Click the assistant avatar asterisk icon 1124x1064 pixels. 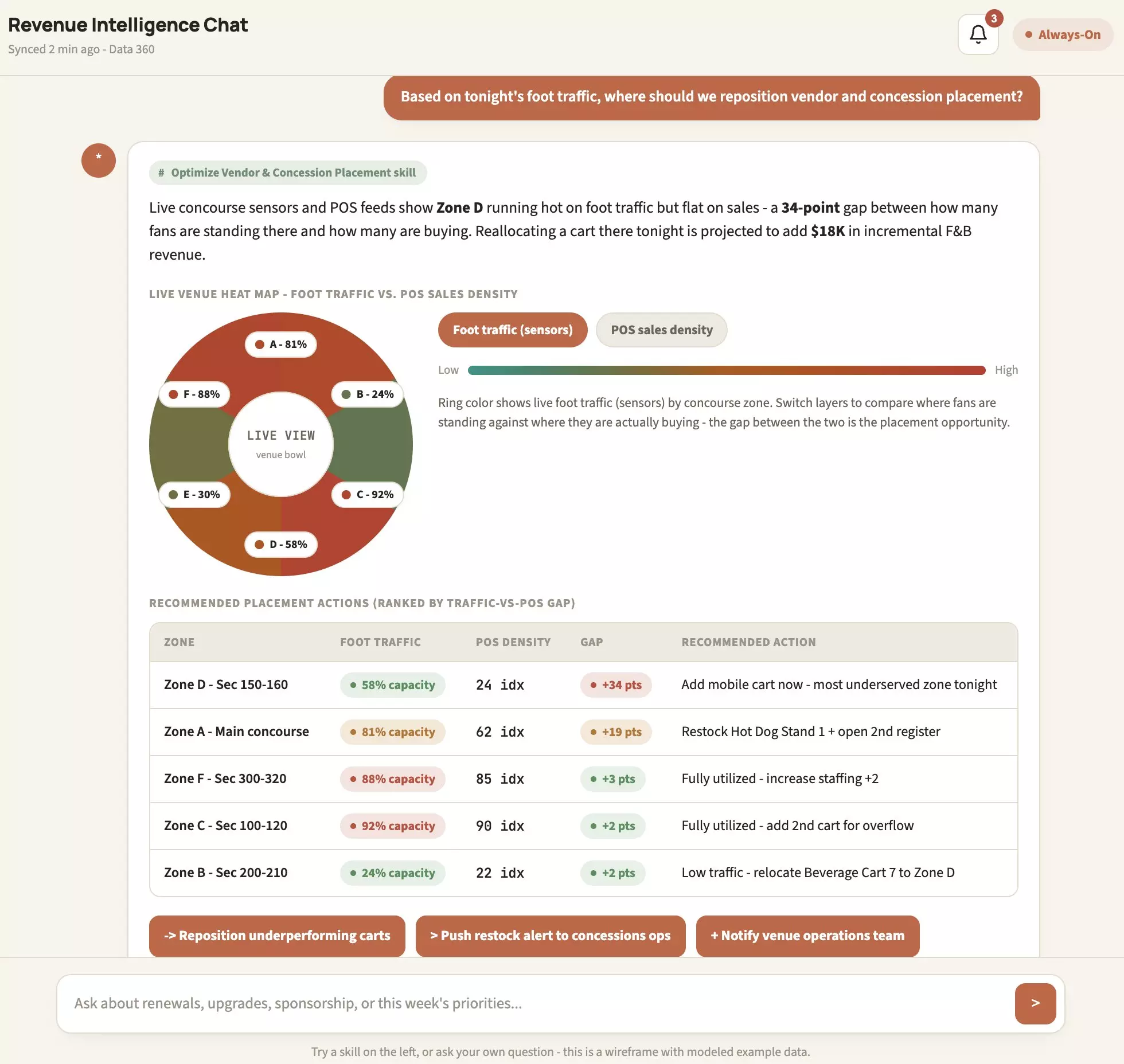tap(99, 160)
